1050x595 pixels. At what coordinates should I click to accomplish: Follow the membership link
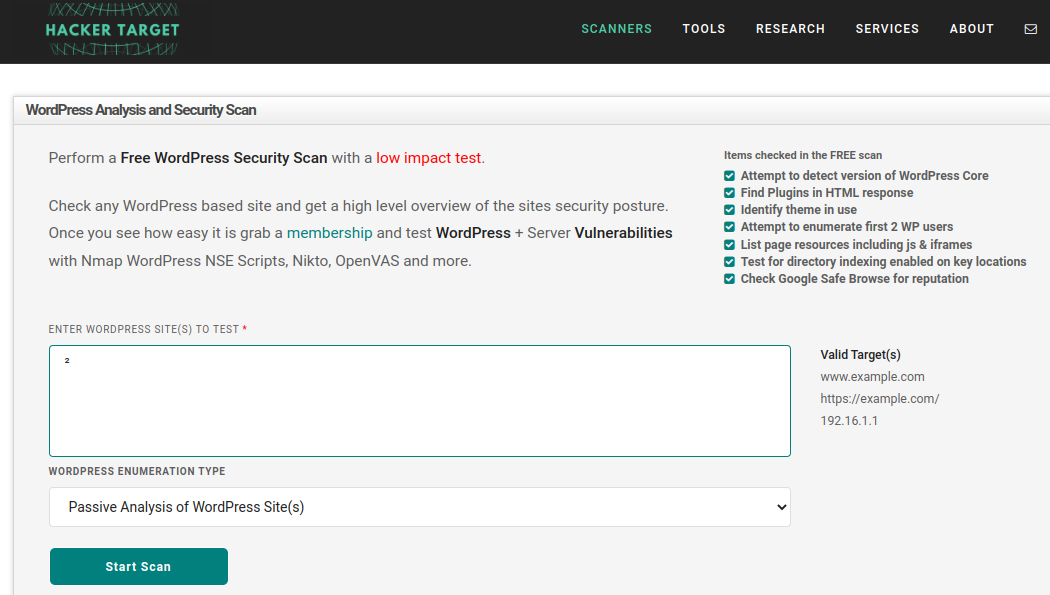click(329, 233)
